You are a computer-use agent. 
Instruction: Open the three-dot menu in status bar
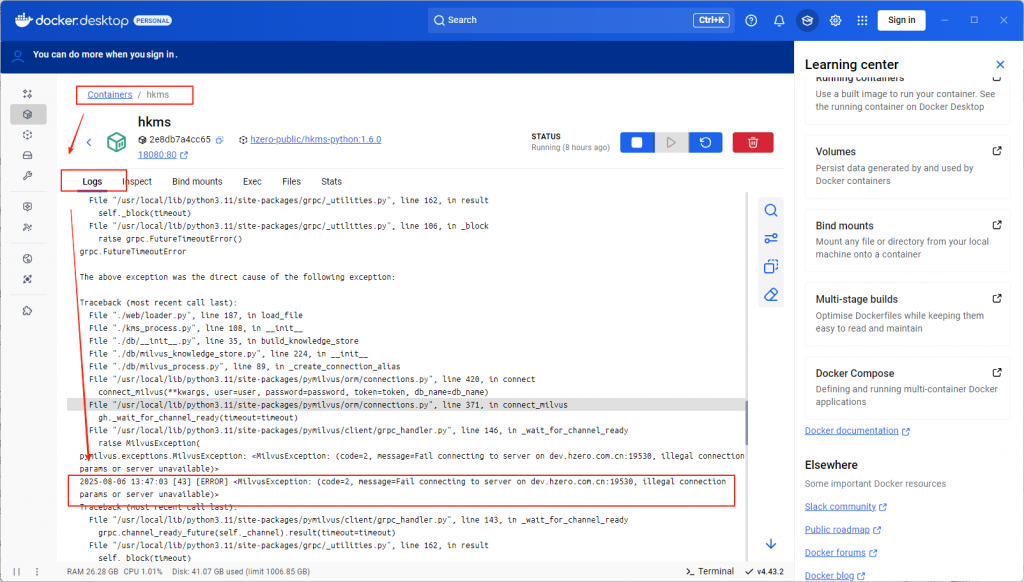pyautogui.click(x=37, y=571)
